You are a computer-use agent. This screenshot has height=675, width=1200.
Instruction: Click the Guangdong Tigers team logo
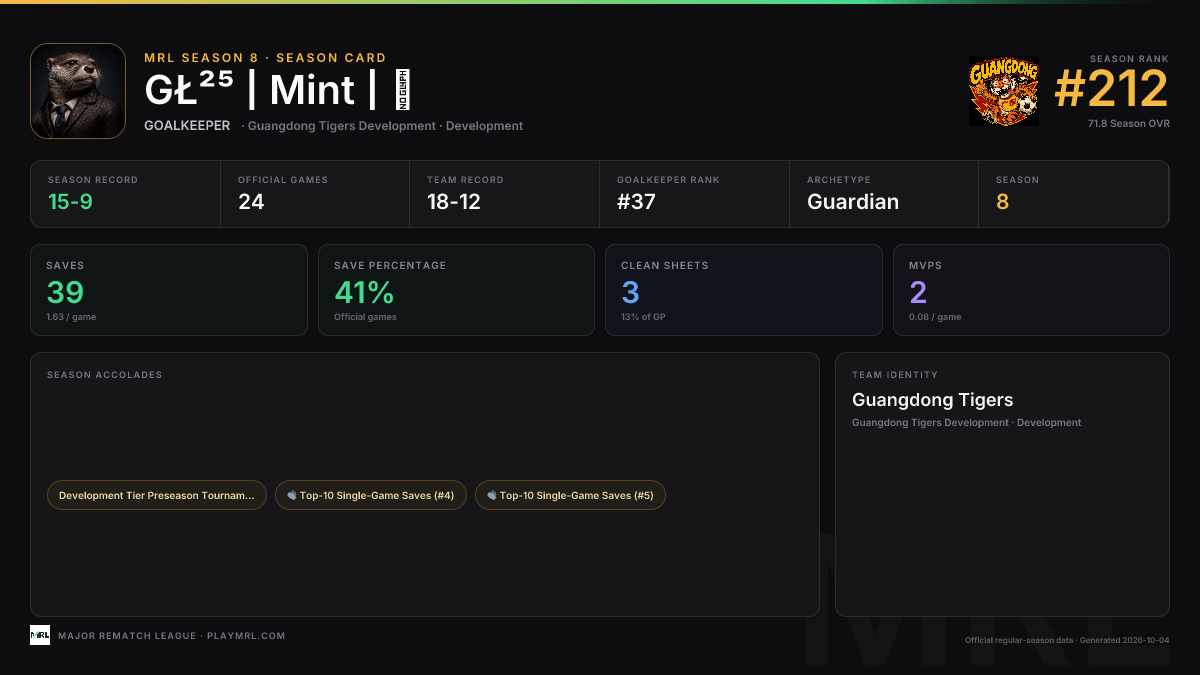(1004, 91)
